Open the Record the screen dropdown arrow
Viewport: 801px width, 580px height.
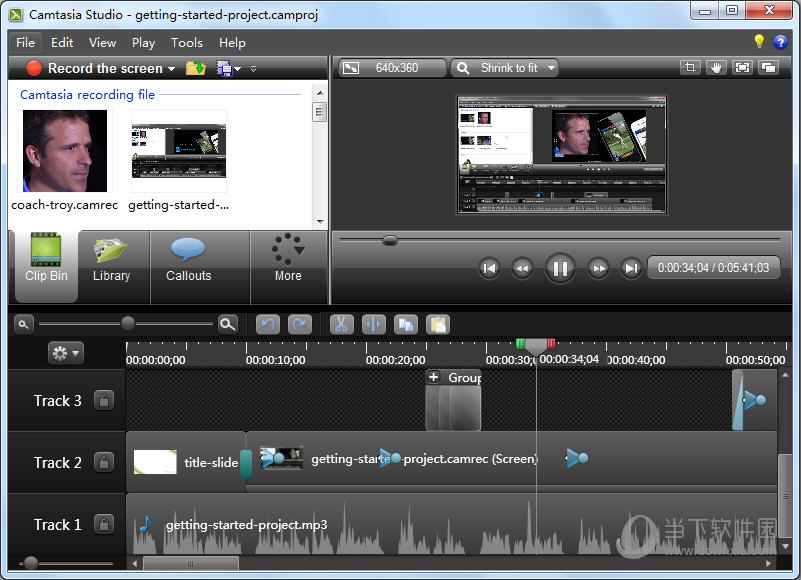pyautogui.click(x=172, y=68)
